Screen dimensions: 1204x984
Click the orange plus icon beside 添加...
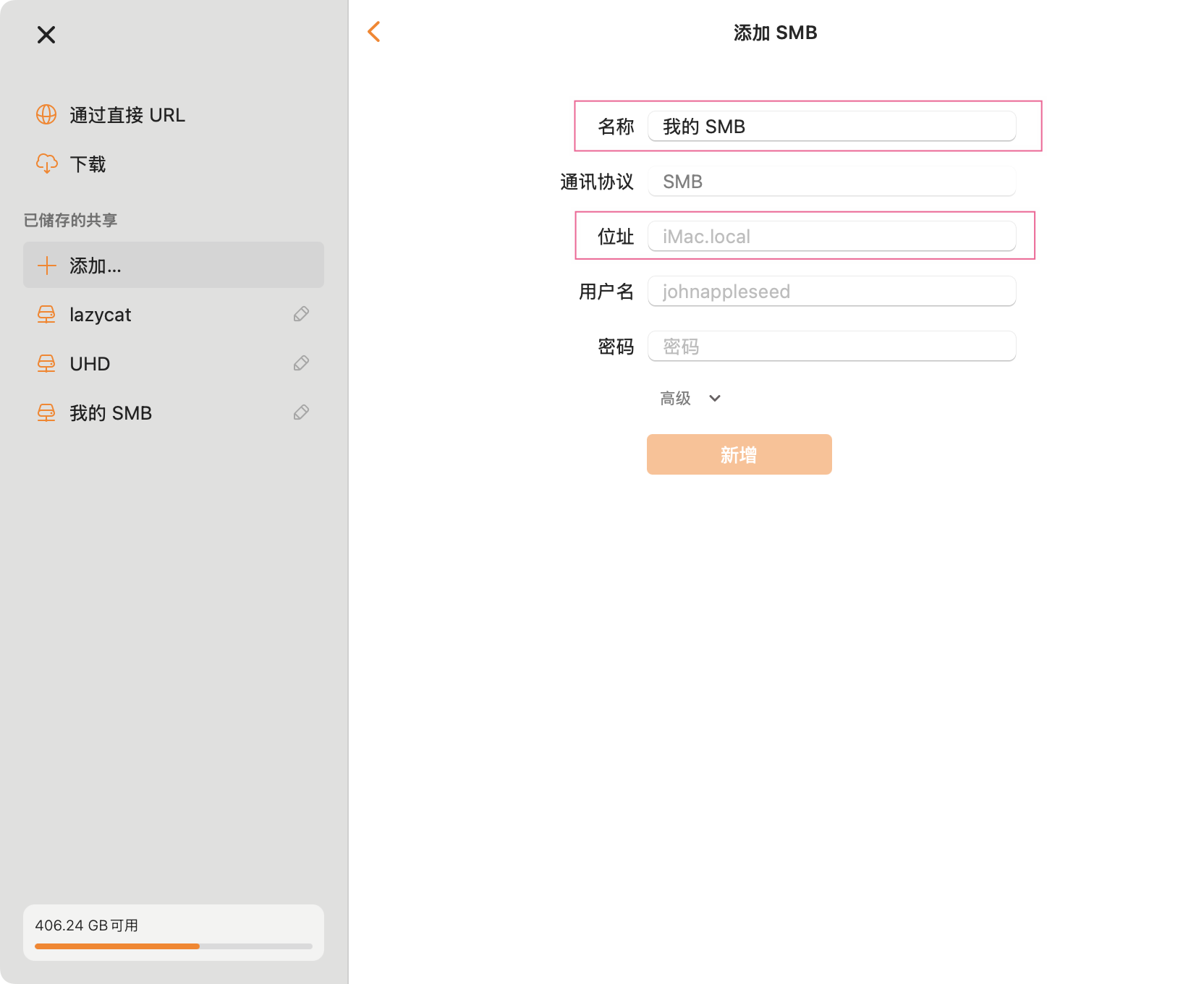point(46,266)
